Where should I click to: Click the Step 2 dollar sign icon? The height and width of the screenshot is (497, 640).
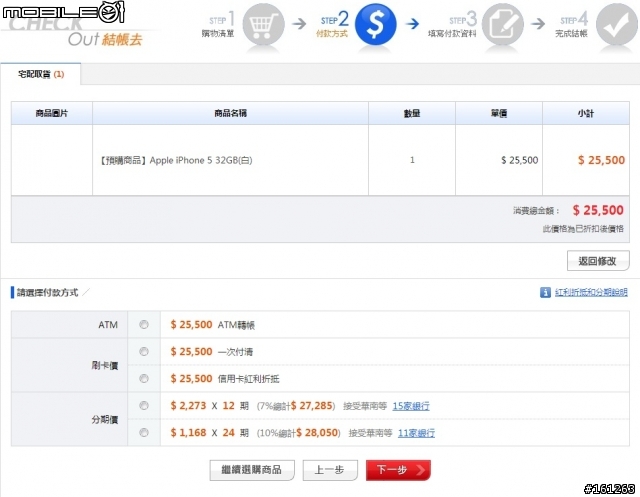(376, 24)
